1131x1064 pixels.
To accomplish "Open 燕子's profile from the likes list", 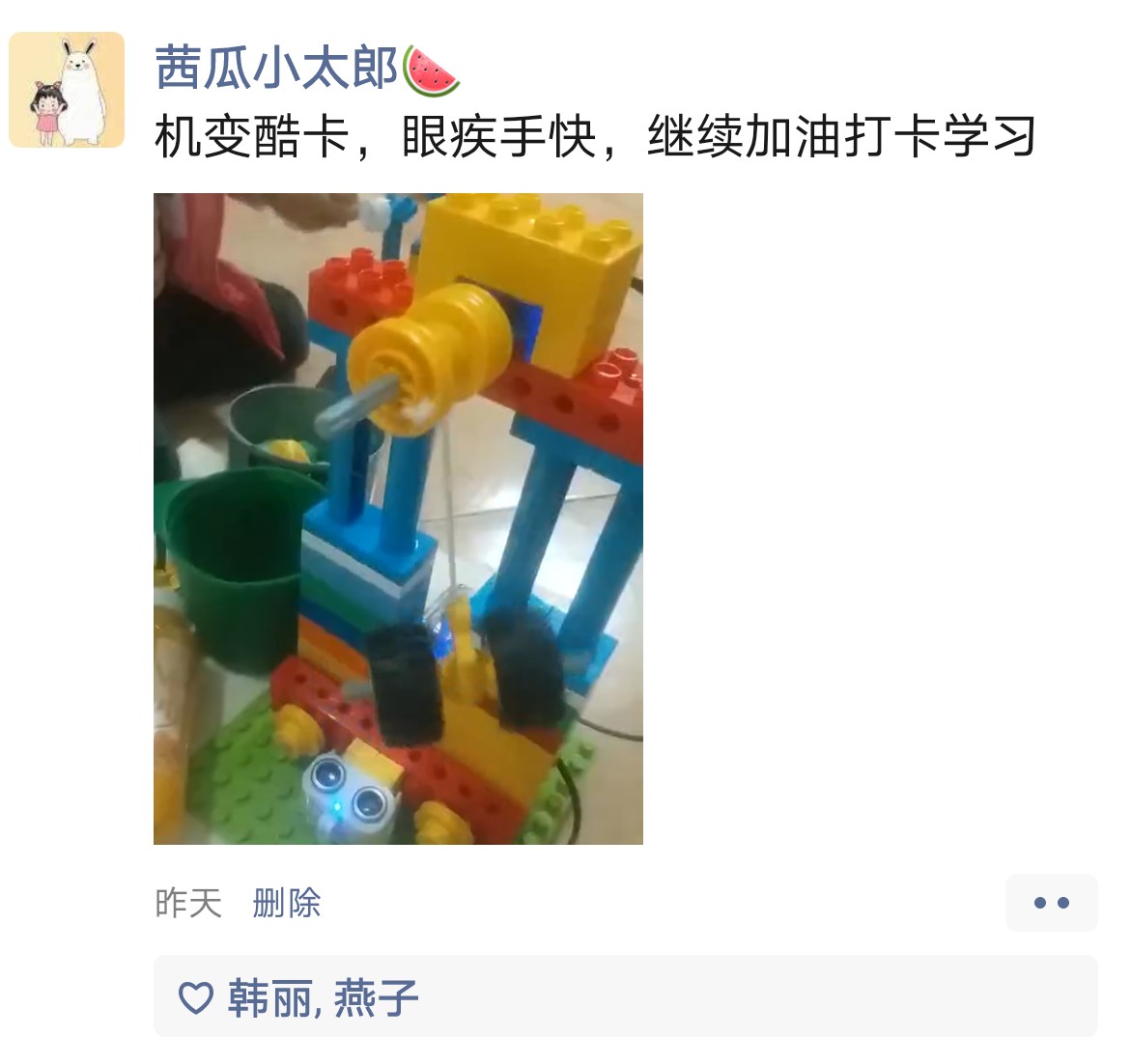I will point(376,998).
